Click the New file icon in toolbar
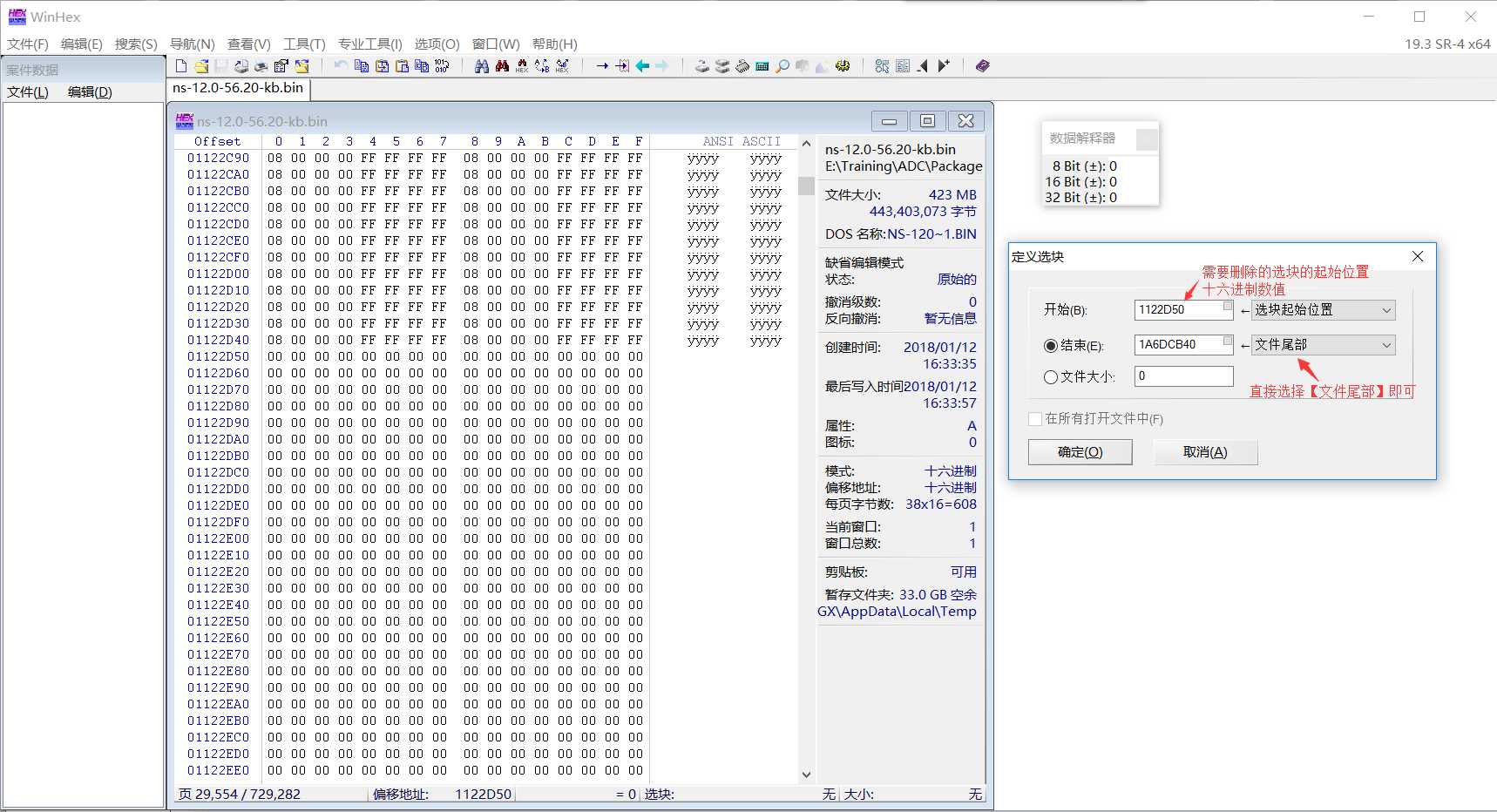 click(181, 66)
